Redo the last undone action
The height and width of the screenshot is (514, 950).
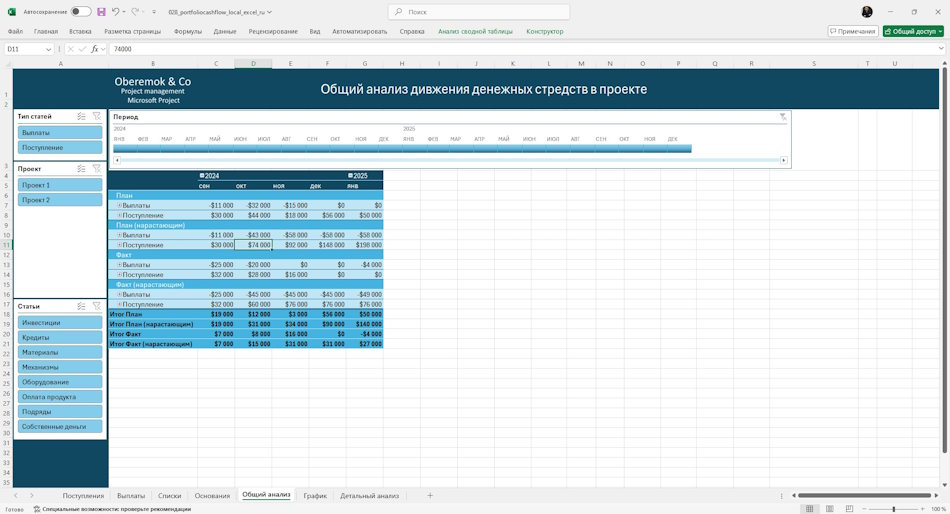[x=135, y=12]
